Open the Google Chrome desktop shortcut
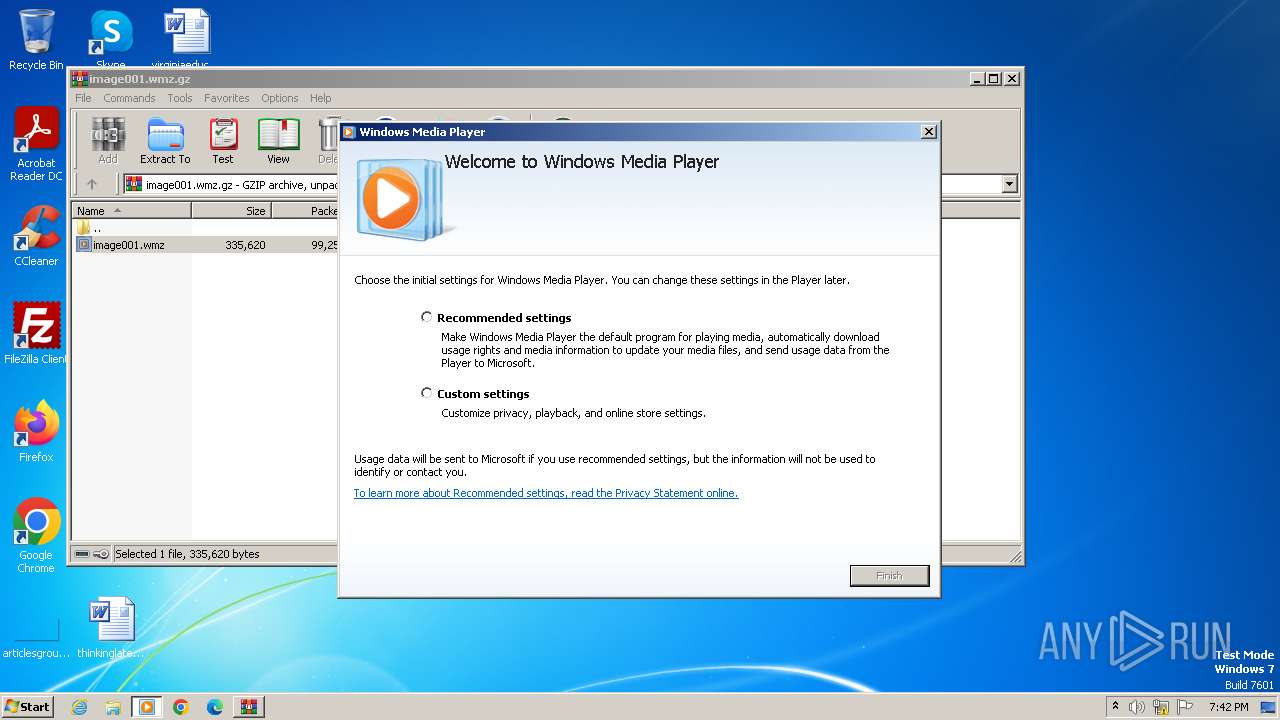This screenshot has height=720, width=1280. (x=36, y=535)
